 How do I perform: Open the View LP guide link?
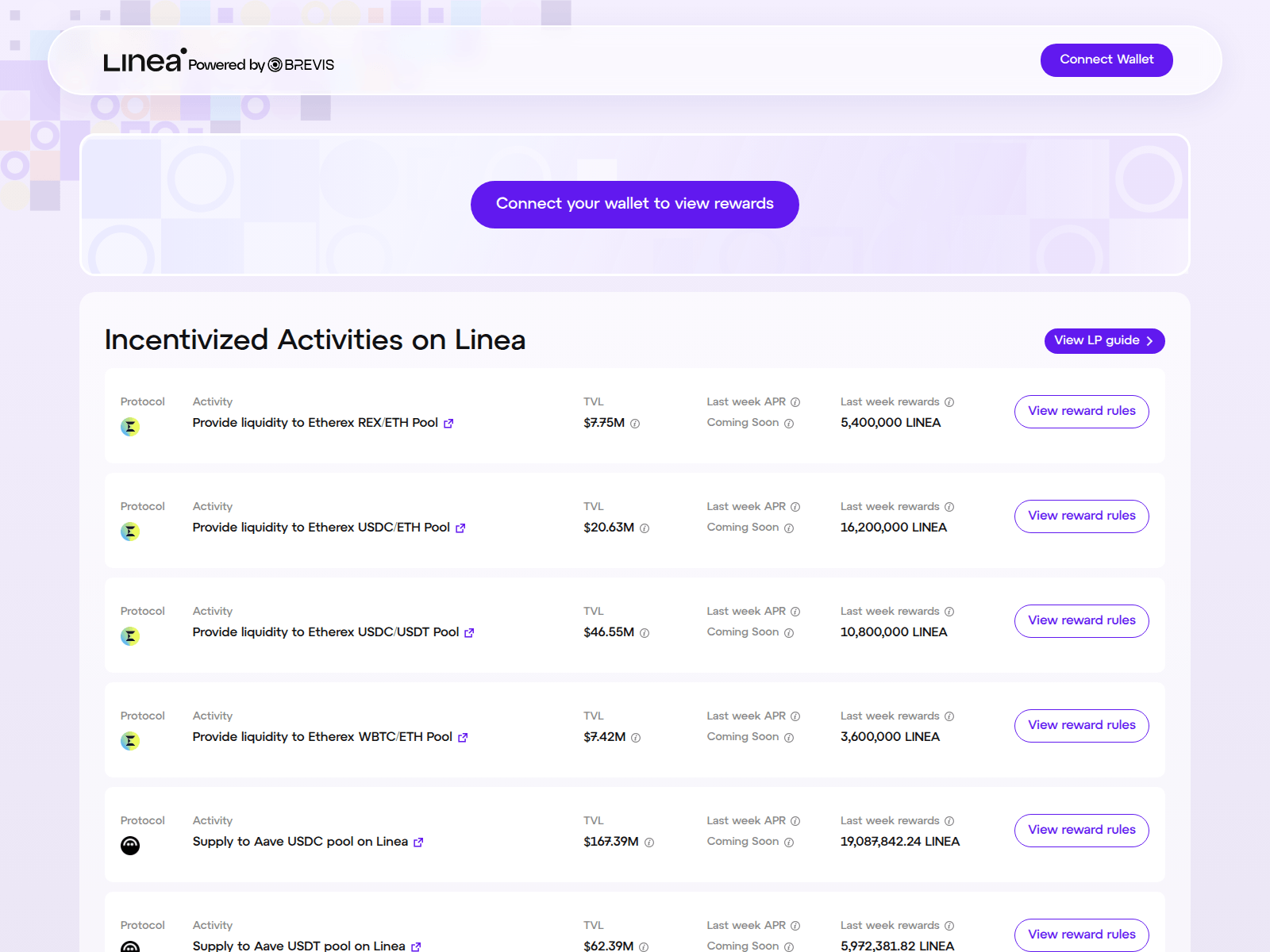point(1105,340)
